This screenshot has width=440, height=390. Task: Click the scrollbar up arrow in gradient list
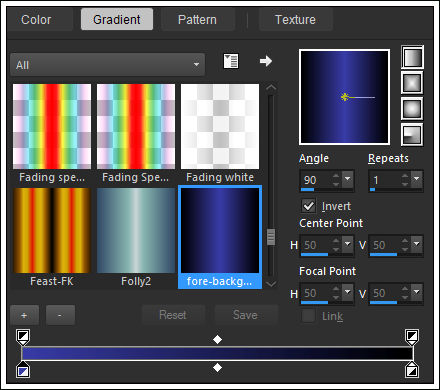click(271, 88)
